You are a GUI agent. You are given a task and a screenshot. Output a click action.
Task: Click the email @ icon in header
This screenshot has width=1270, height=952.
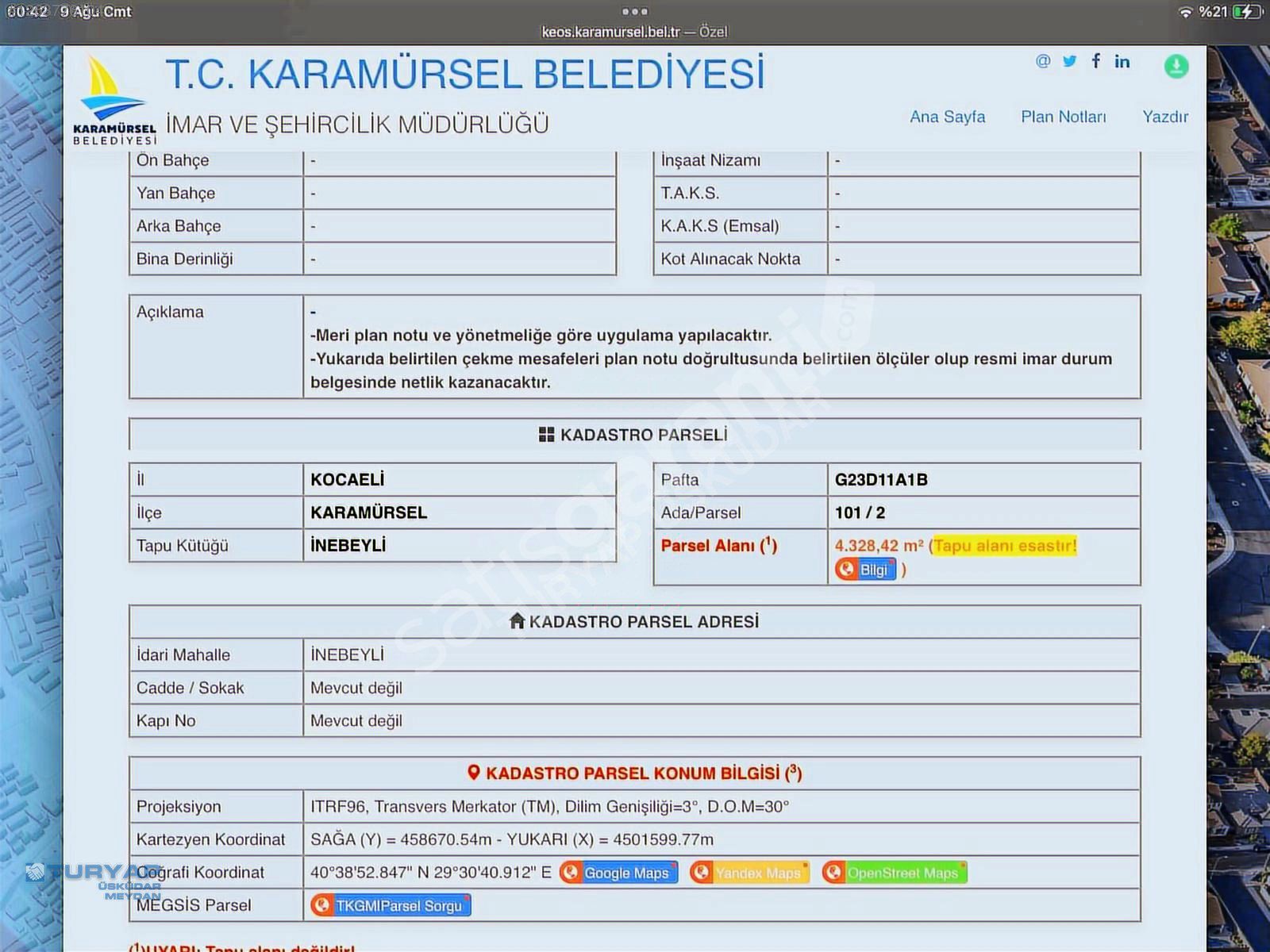pyautogui.click(x=1042, y=61)
